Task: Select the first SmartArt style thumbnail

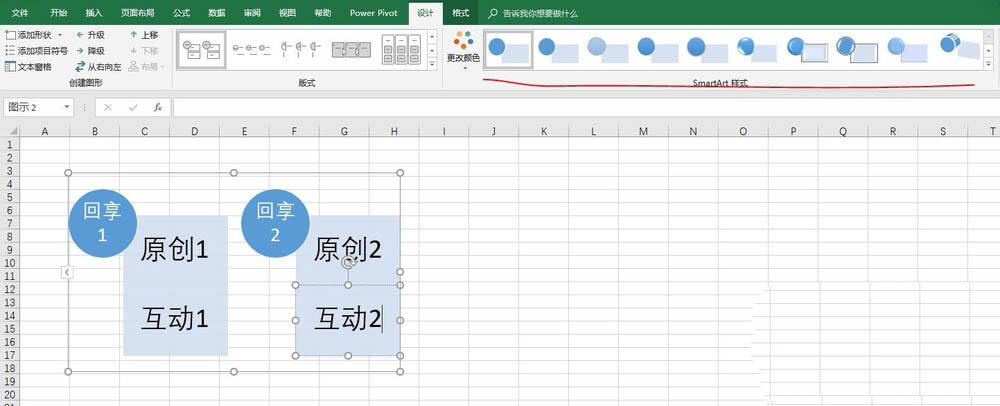Action: click(508, 48)
